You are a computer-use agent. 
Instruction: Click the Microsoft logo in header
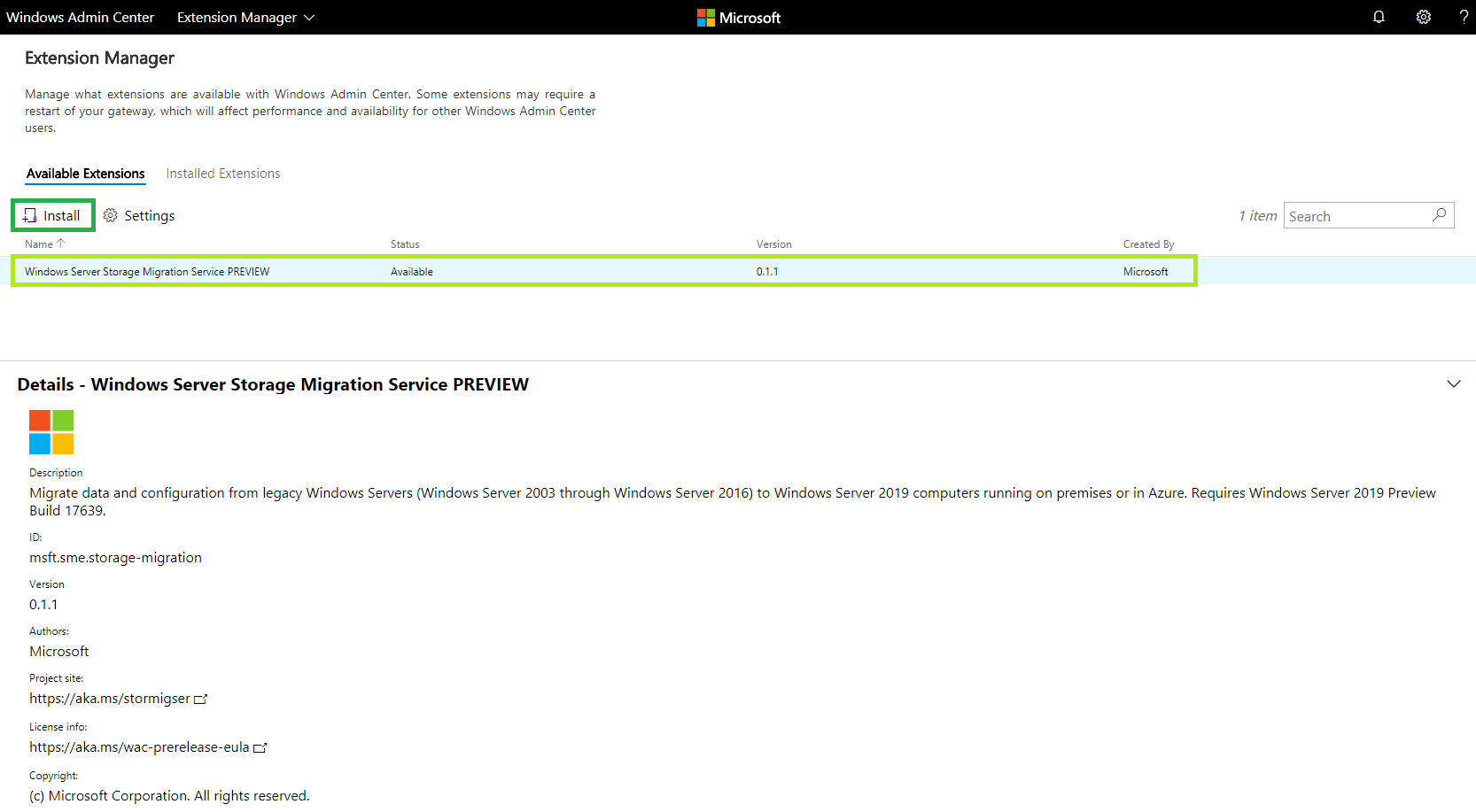click(x=739, y=18)
